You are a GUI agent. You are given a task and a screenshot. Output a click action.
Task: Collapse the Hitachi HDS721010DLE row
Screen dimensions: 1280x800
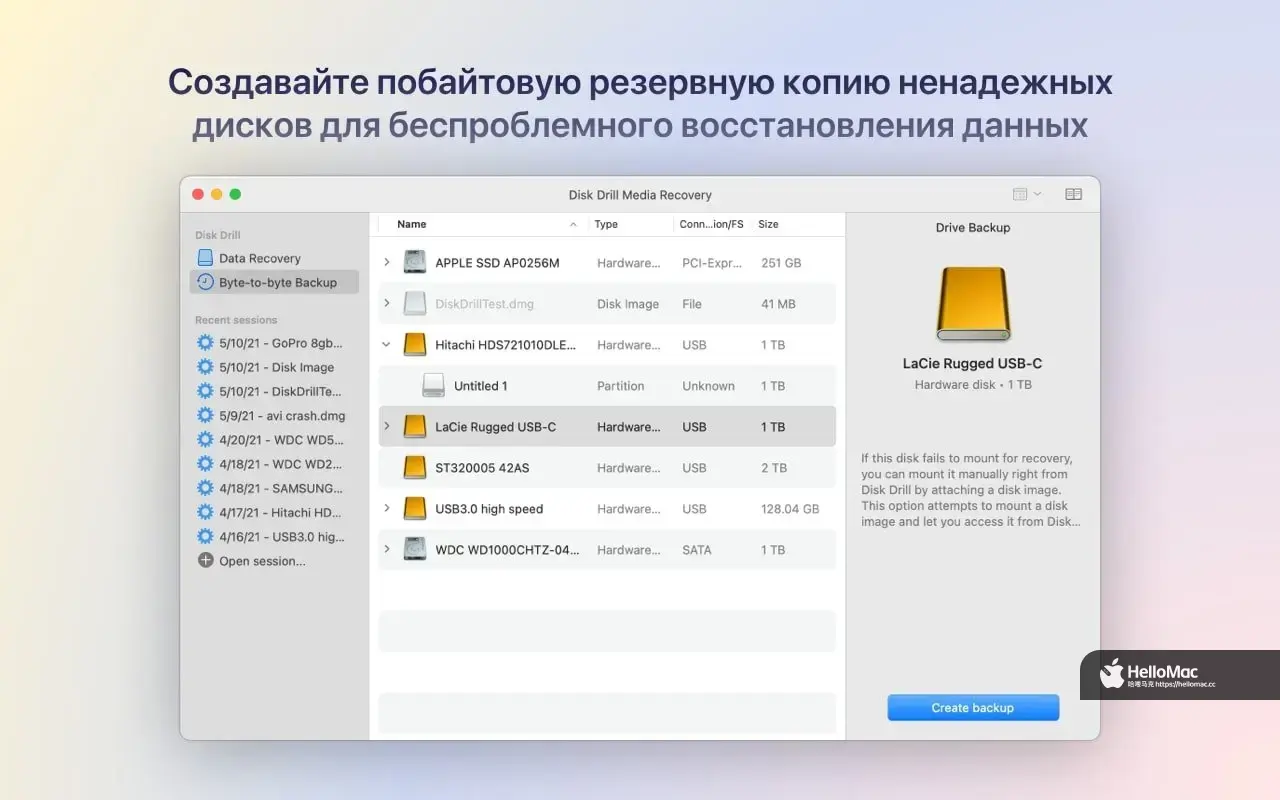(387, 345)
